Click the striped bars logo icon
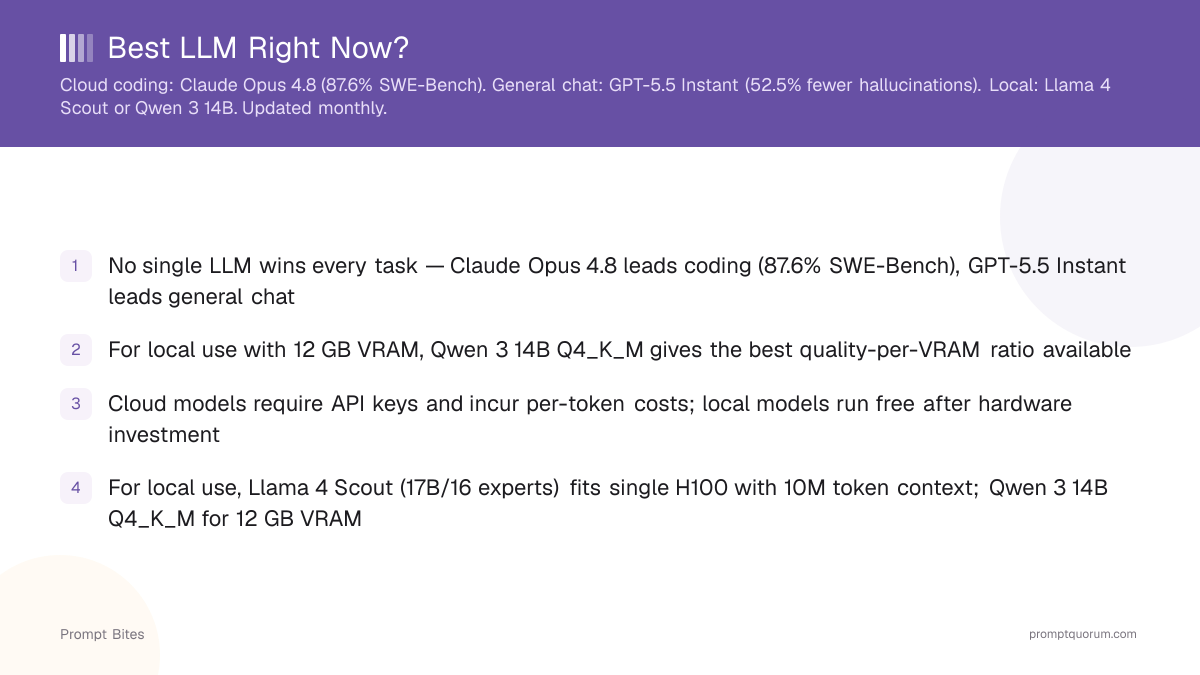This screenshot has height=675, width=1200. pos(77,48)
